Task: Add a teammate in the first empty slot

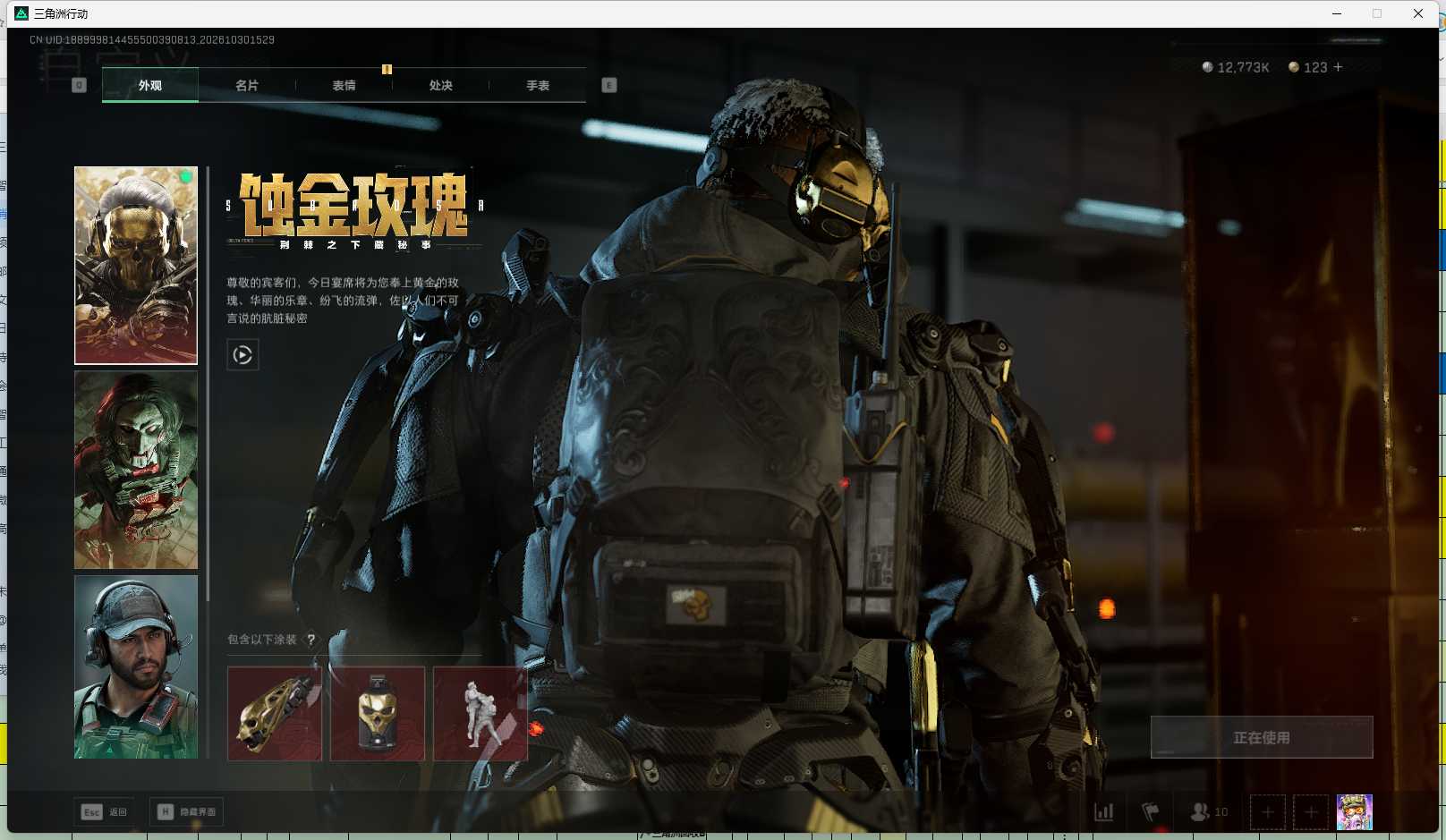Action: (1268, 812)
